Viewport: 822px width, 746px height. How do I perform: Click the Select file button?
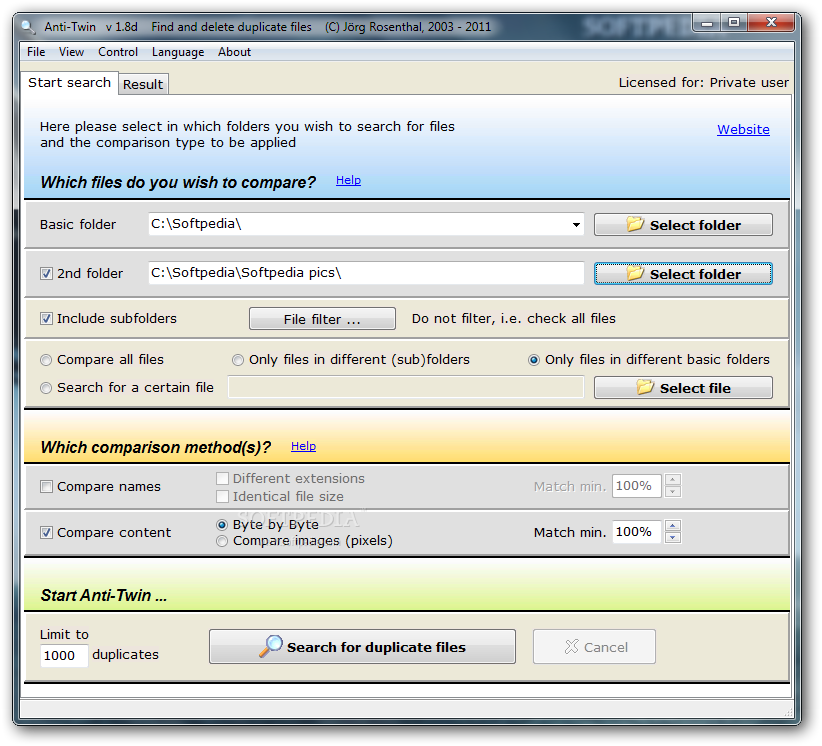click(x=683, y=388)
